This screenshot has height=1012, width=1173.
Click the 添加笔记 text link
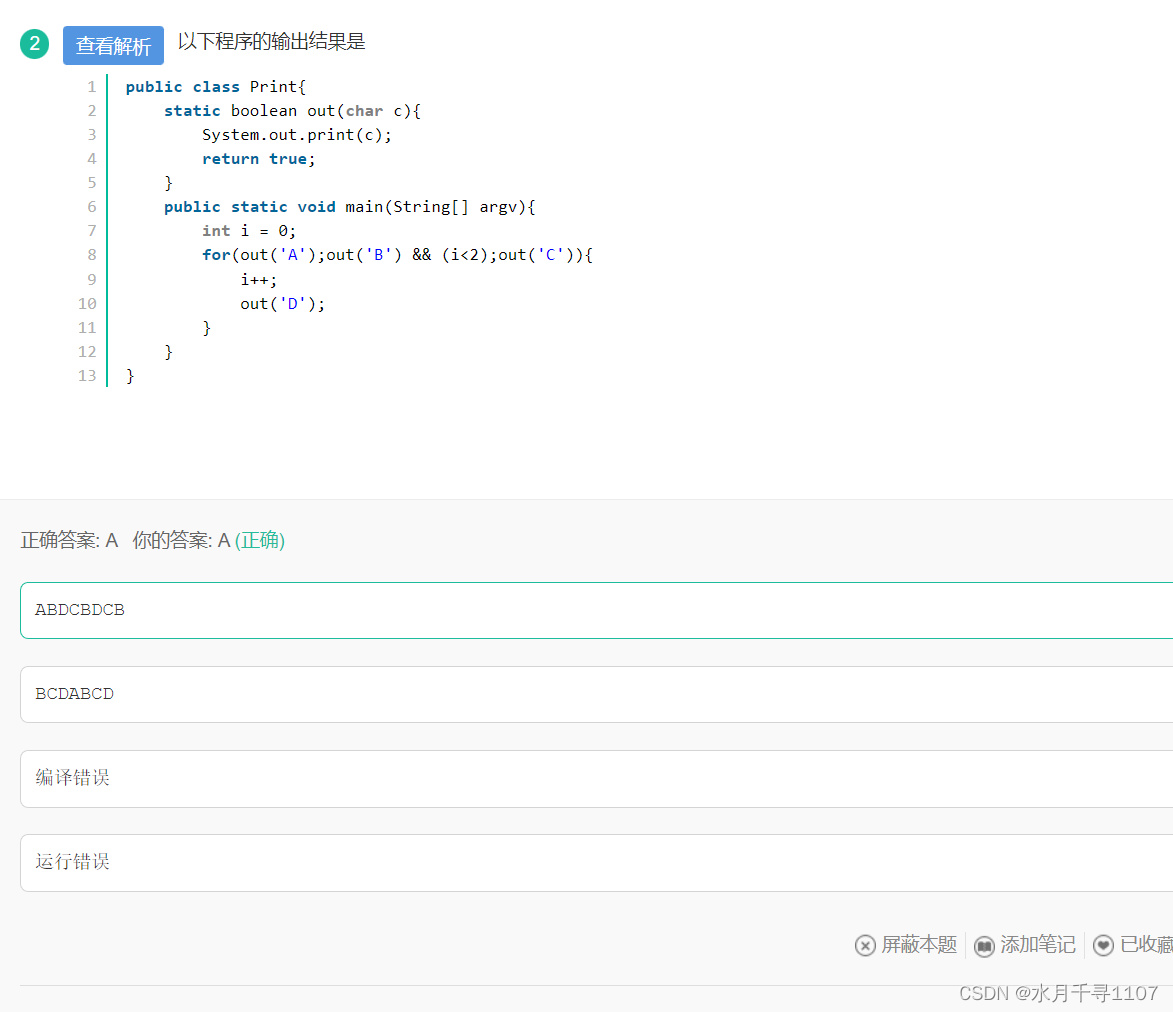1038,945
